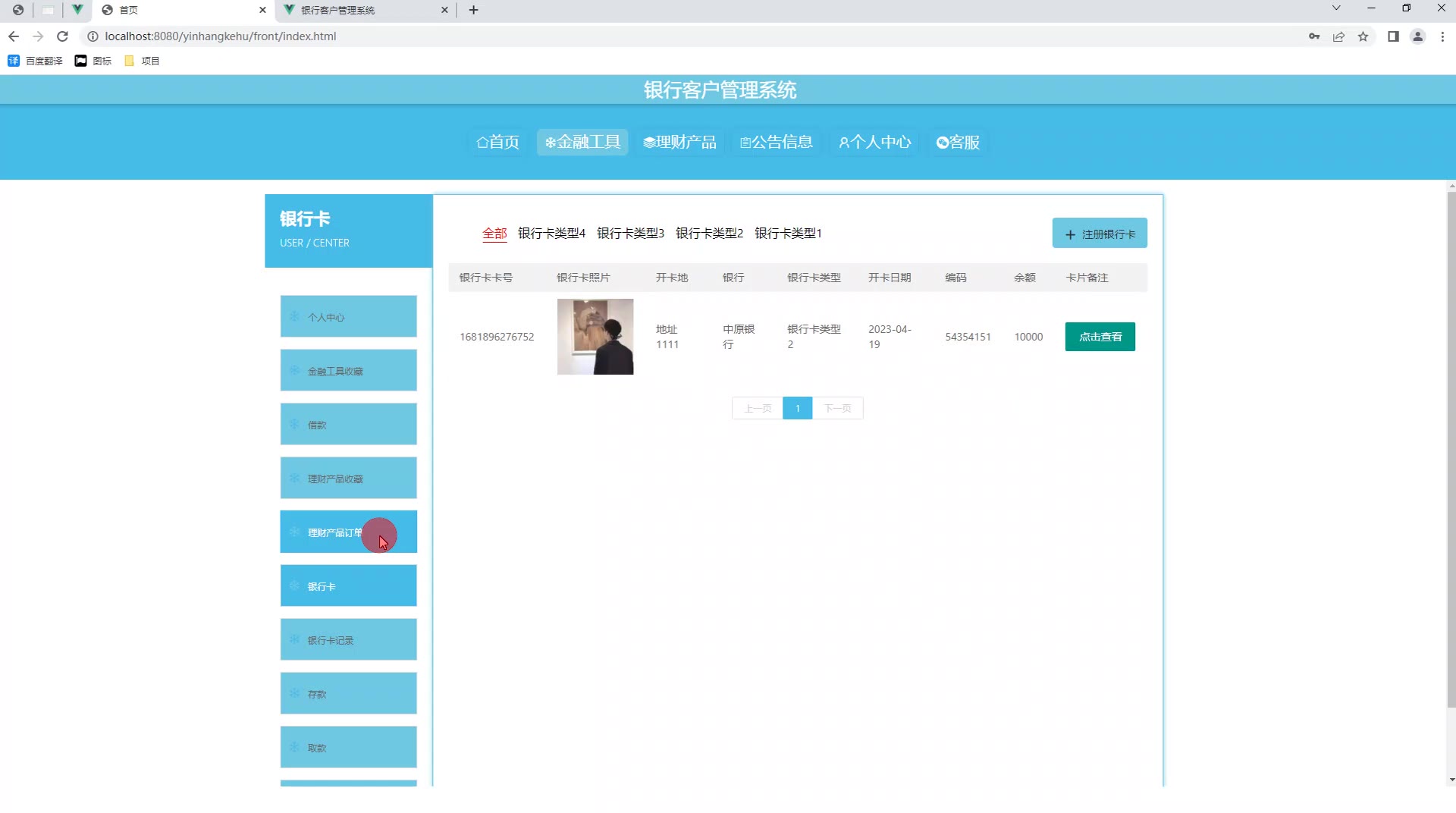The width and height of the screenshot is (1456, 813).
Task: Click the 注册银行卡 button
Action: [1100, 234]
